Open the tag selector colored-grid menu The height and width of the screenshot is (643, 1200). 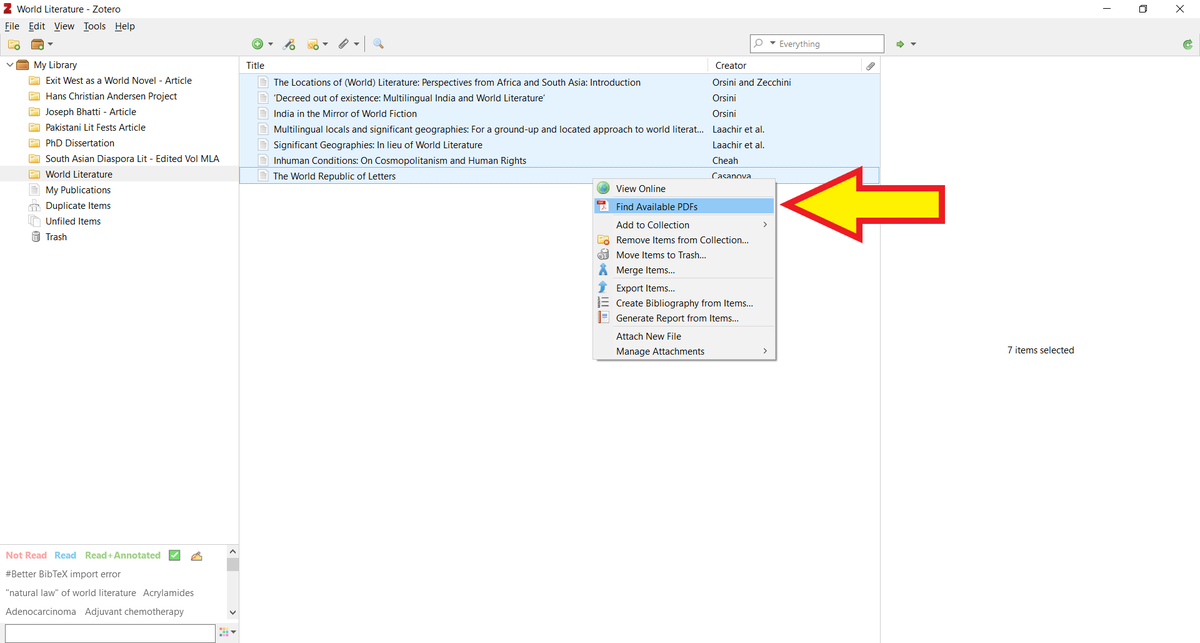(x=227, y=633)
